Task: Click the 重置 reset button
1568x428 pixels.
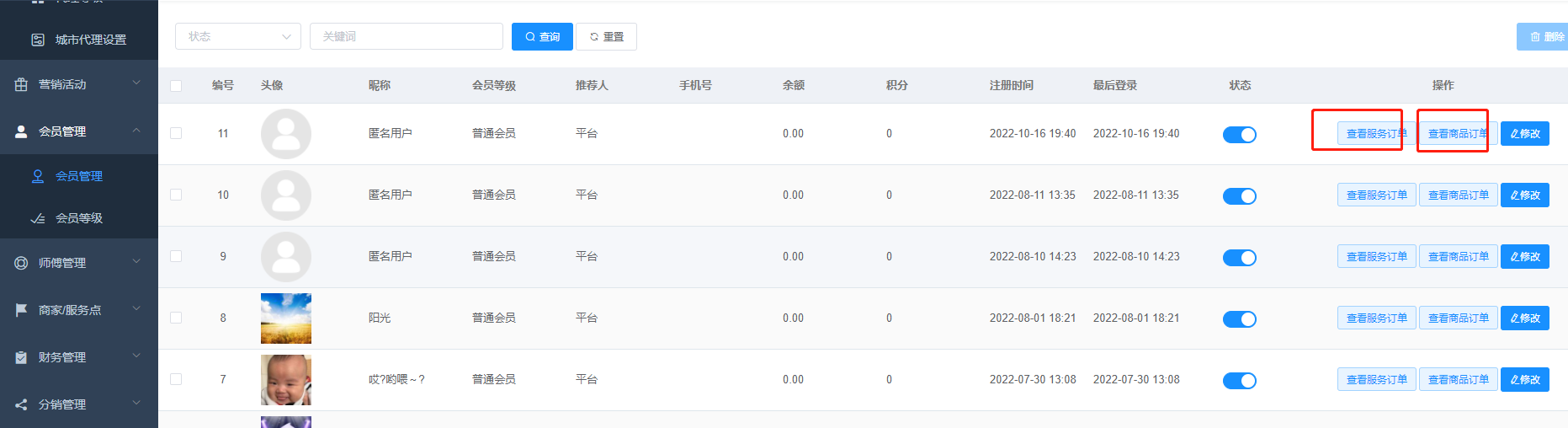Action: (606, 37)
